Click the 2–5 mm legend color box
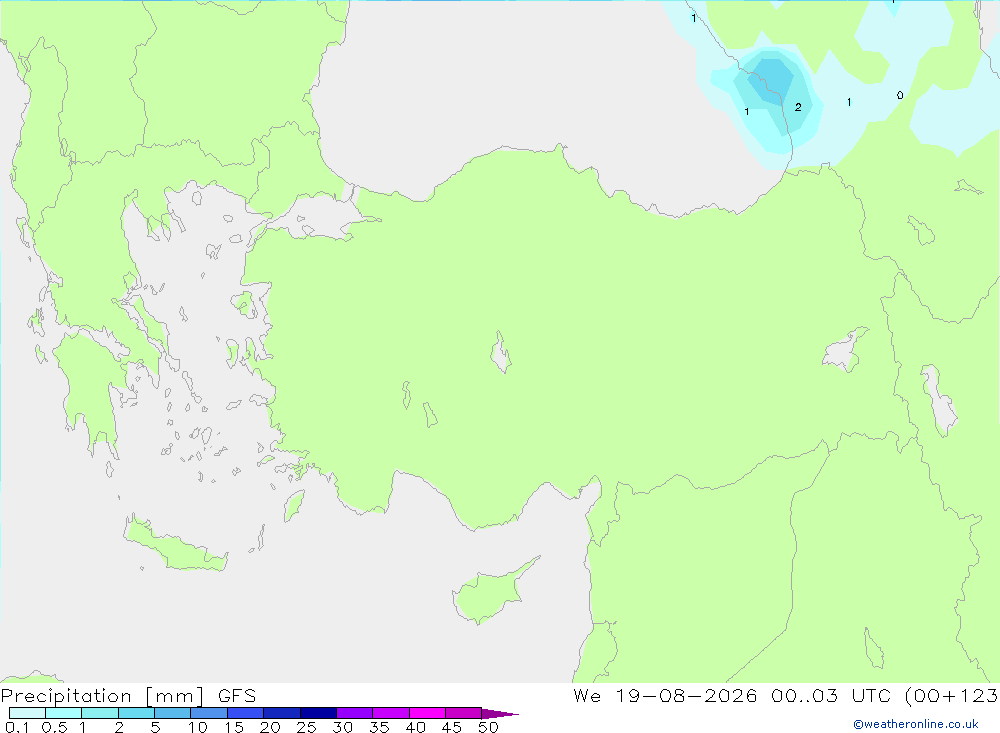 coord(136,713)
